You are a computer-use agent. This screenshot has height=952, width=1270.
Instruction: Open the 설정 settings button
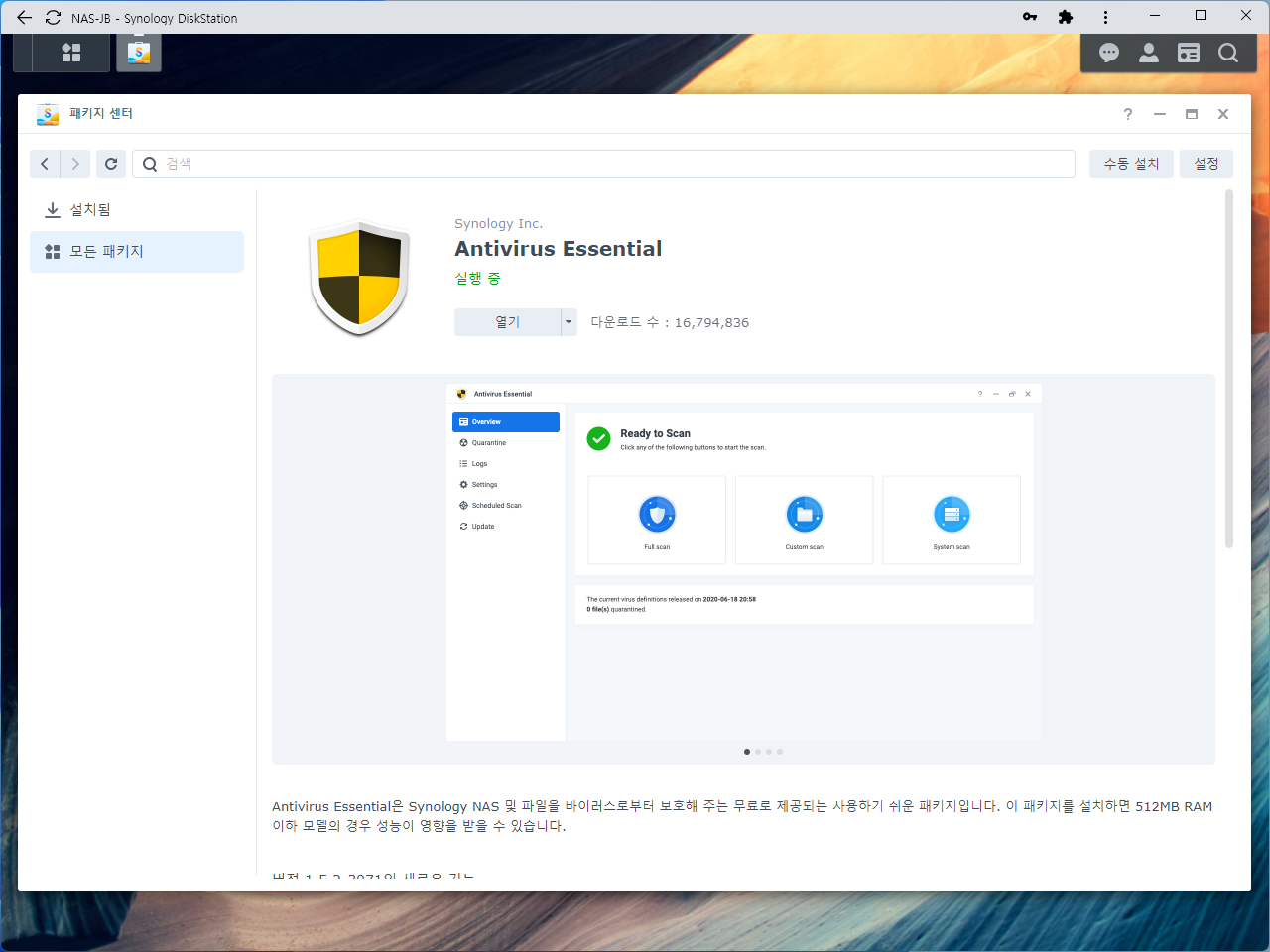(x=1206, y=164)
